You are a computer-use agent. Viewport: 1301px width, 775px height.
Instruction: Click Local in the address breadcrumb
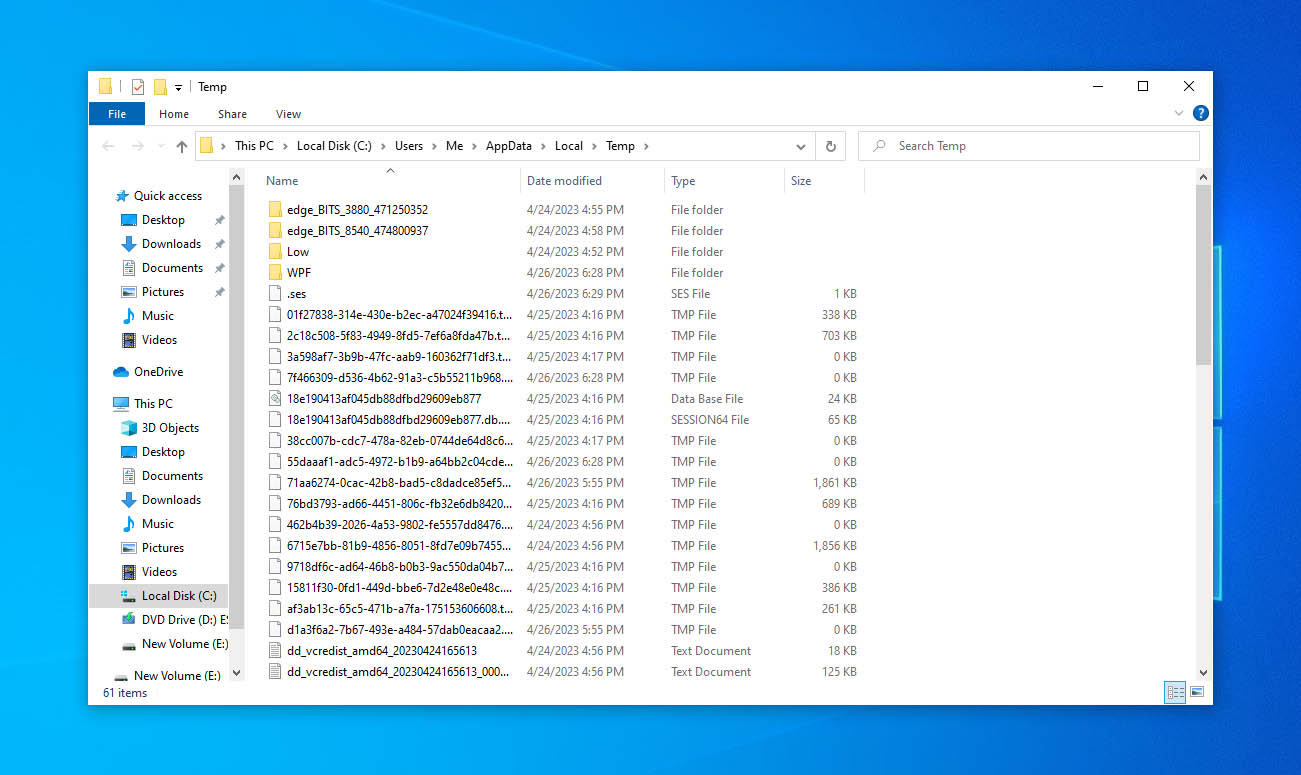(x=569, y=146)
